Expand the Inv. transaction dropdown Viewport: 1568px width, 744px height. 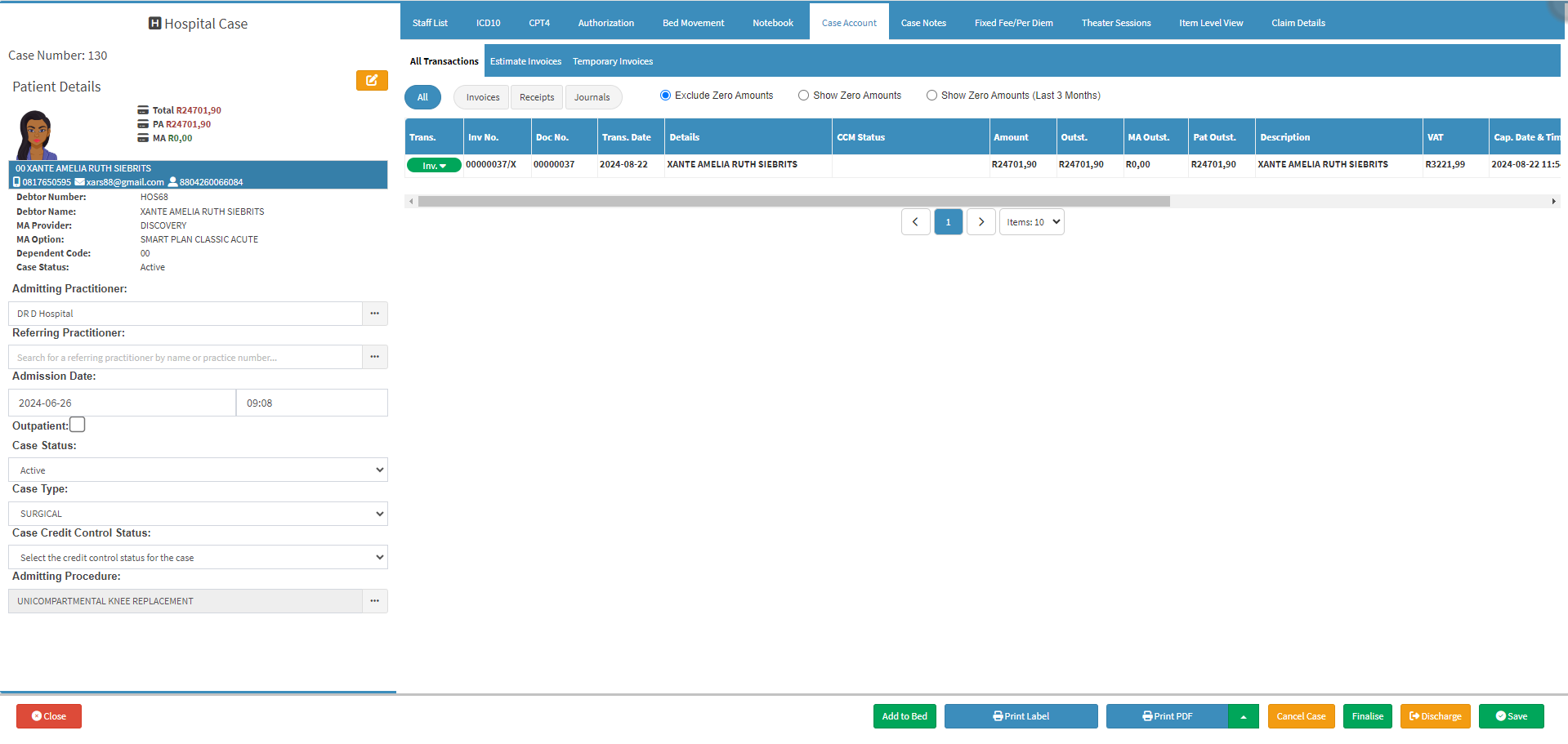point(434,166)
